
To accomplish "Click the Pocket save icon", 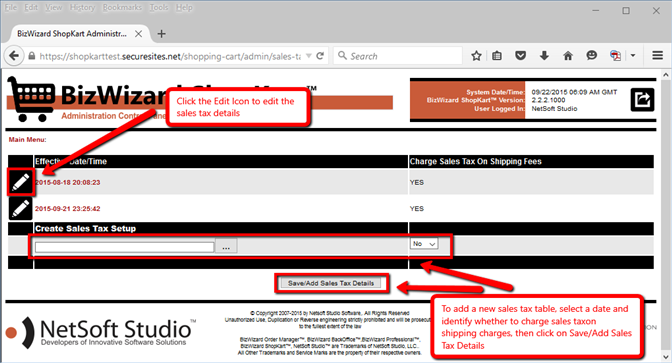I will pyautogui.click(x=520, y=56).
